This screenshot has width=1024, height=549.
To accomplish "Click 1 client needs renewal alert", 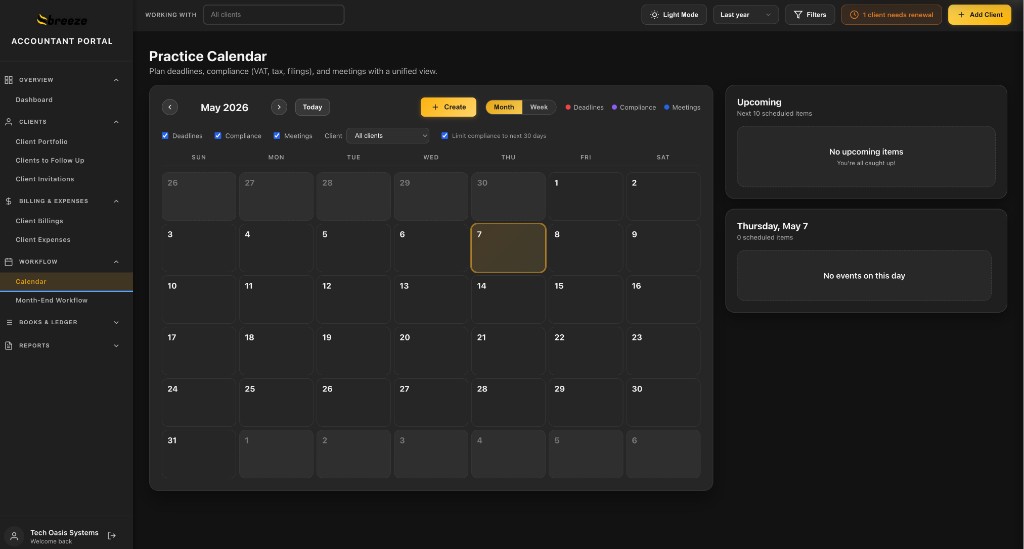I will pos(891,14).
